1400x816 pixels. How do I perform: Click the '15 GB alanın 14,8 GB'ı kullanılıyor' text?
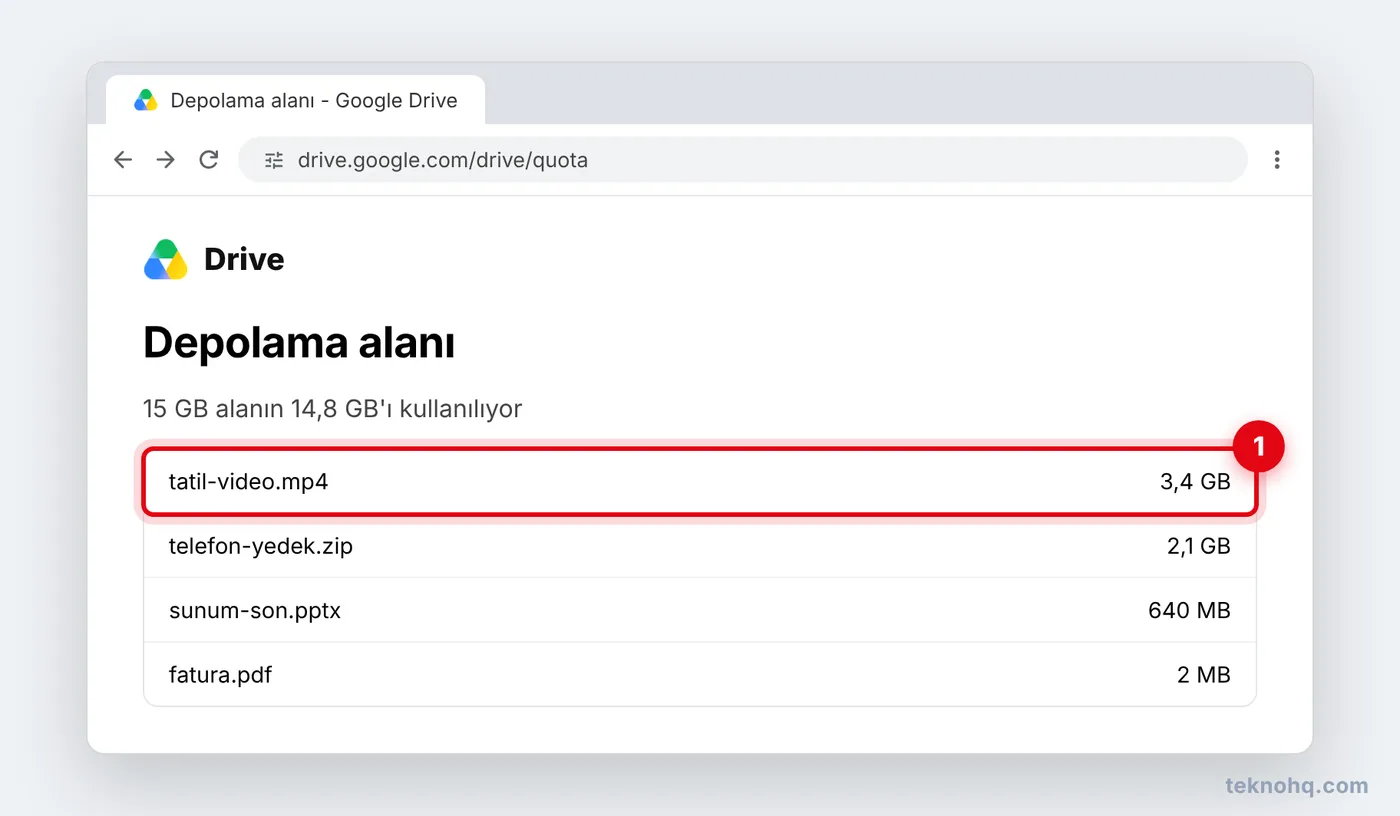pos(333,409)
